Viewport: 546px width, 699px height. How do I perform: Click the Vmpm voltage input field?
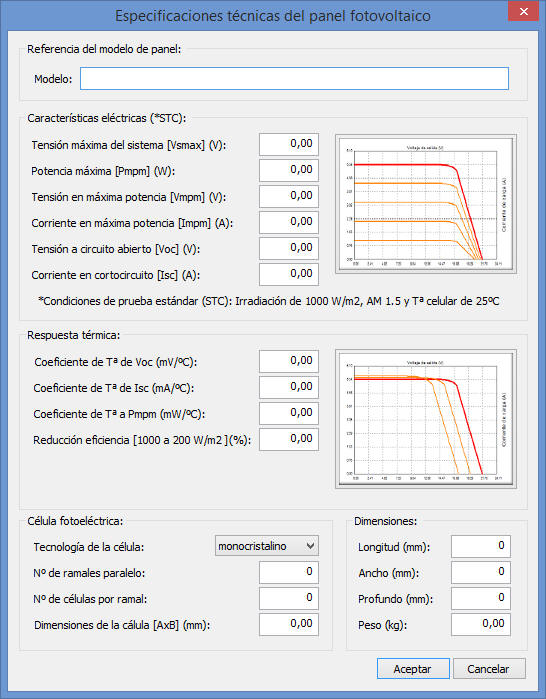click(x=289, y=197)
